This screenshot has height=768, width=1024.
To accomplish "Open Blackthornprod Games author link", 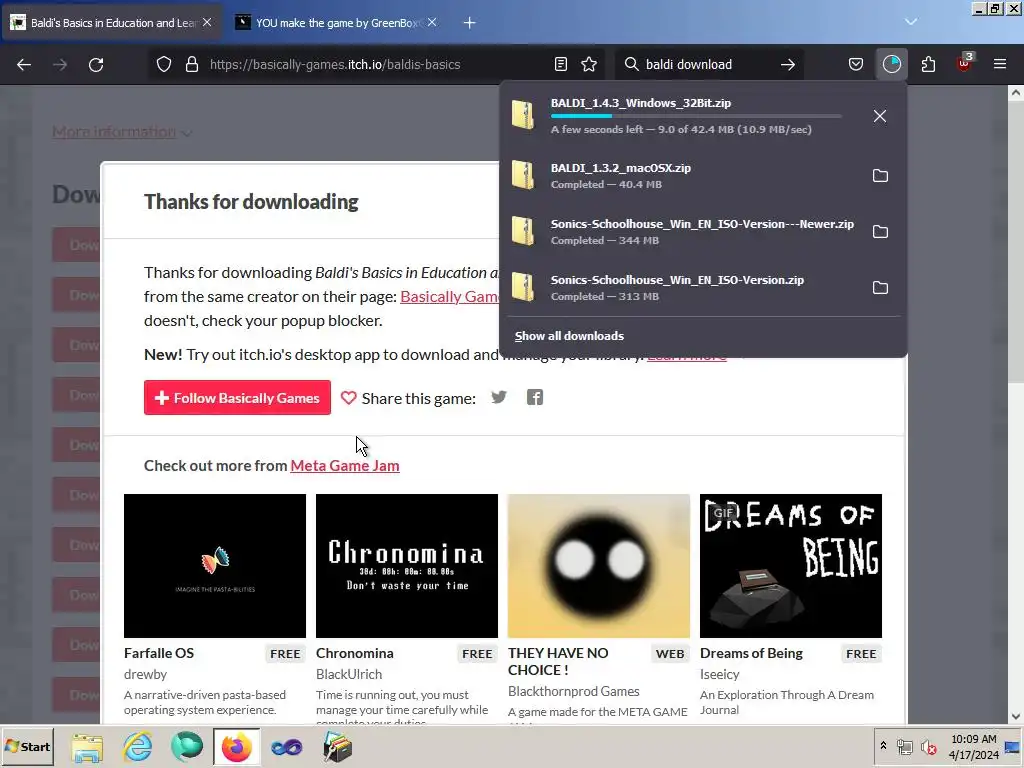I will tap(573, 691).
